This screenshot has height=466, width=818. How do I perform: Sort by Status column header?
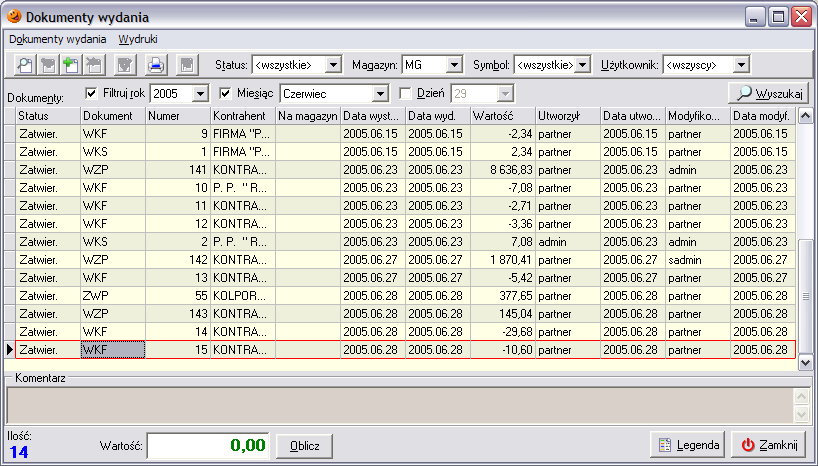49,116
